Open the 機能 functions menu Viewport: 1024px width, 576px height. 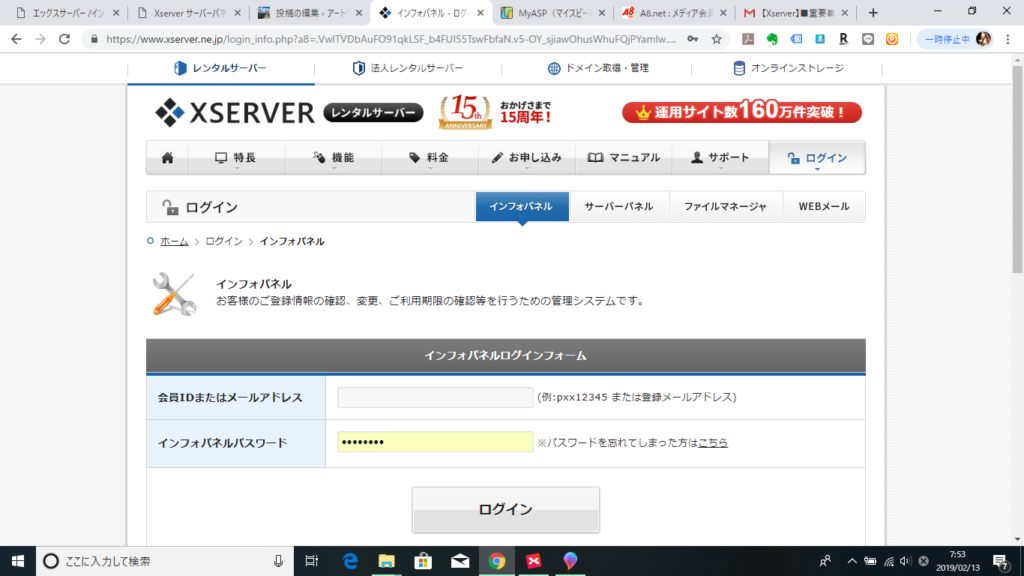point(333,157)
